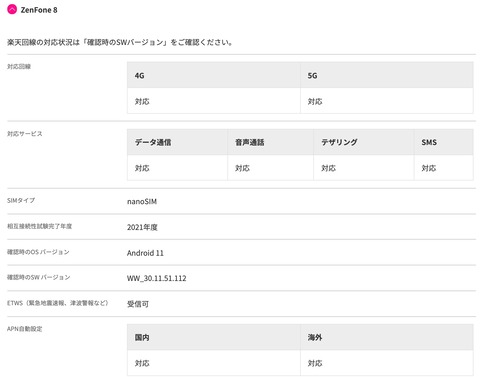Click the 確認時のSWバージョン label
480x377 pixels.
(x=39, y=277)
